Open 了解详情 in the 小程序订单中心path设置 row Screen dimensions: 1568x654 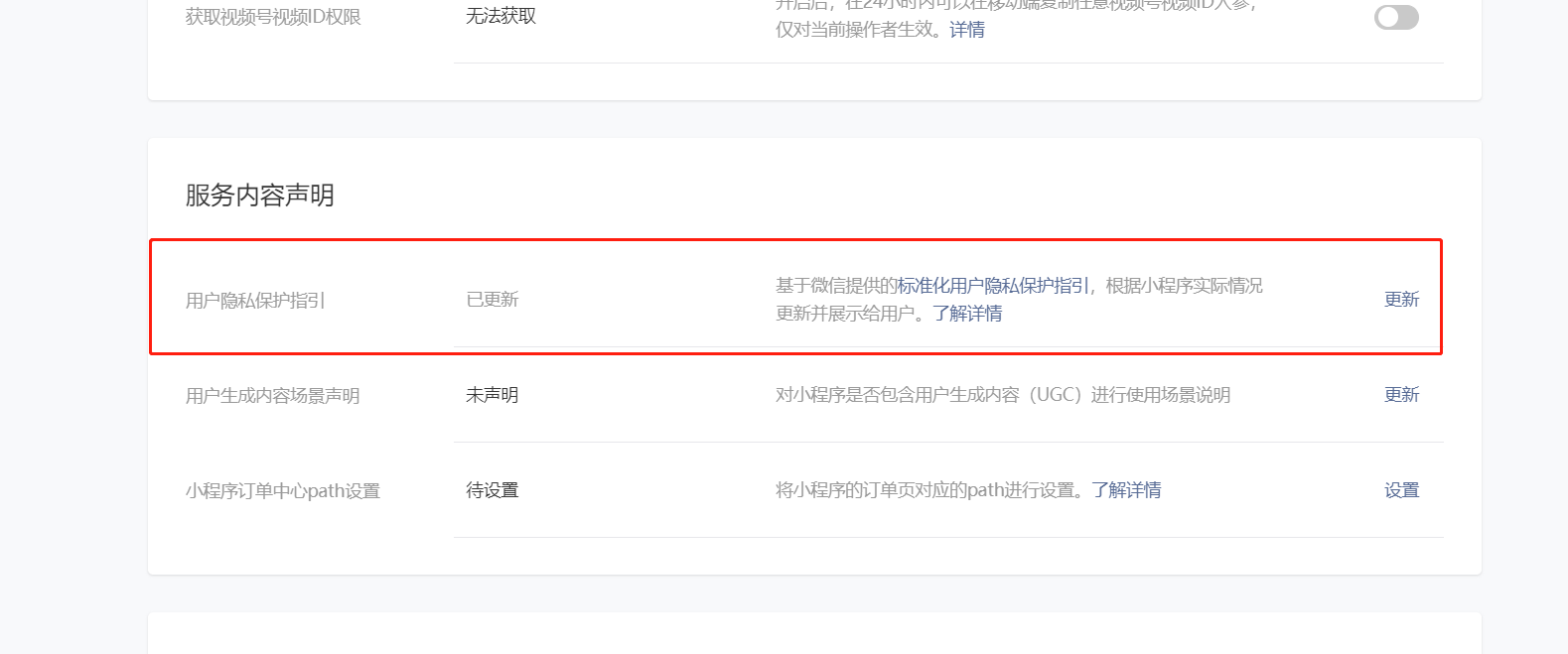click(x=1126, y=490)
